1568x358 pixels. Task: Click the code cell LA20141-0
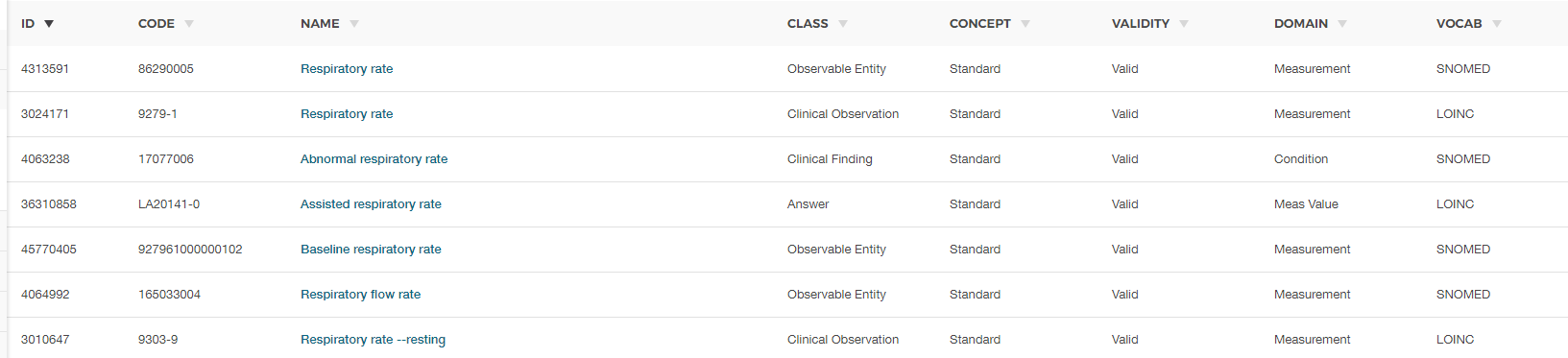point(169,204)
